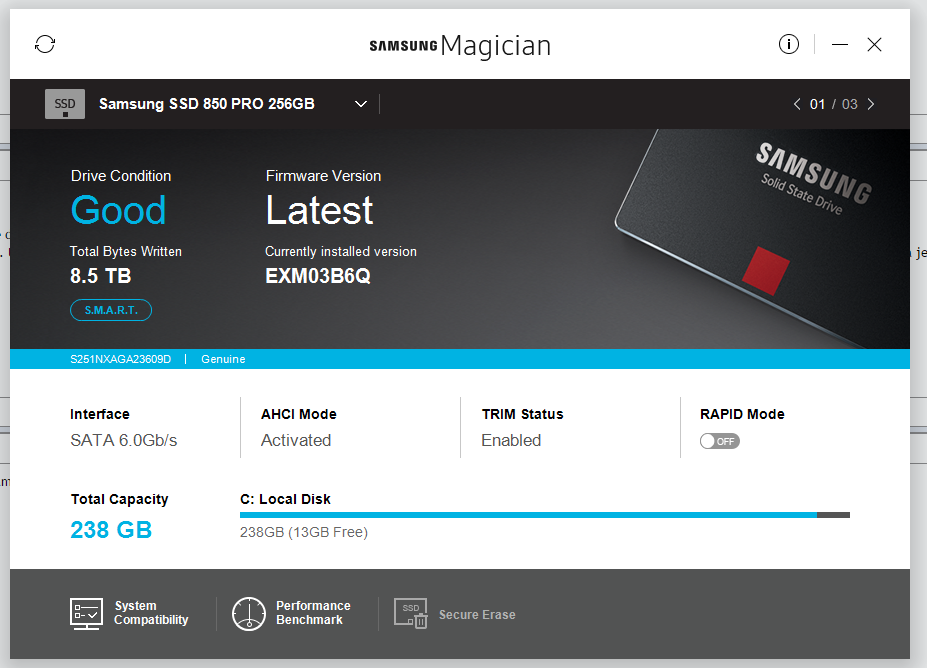Click the Secure Erase label
Image resolution: width=927 pixels, height=668 pixels.
[x=477, y=615]
